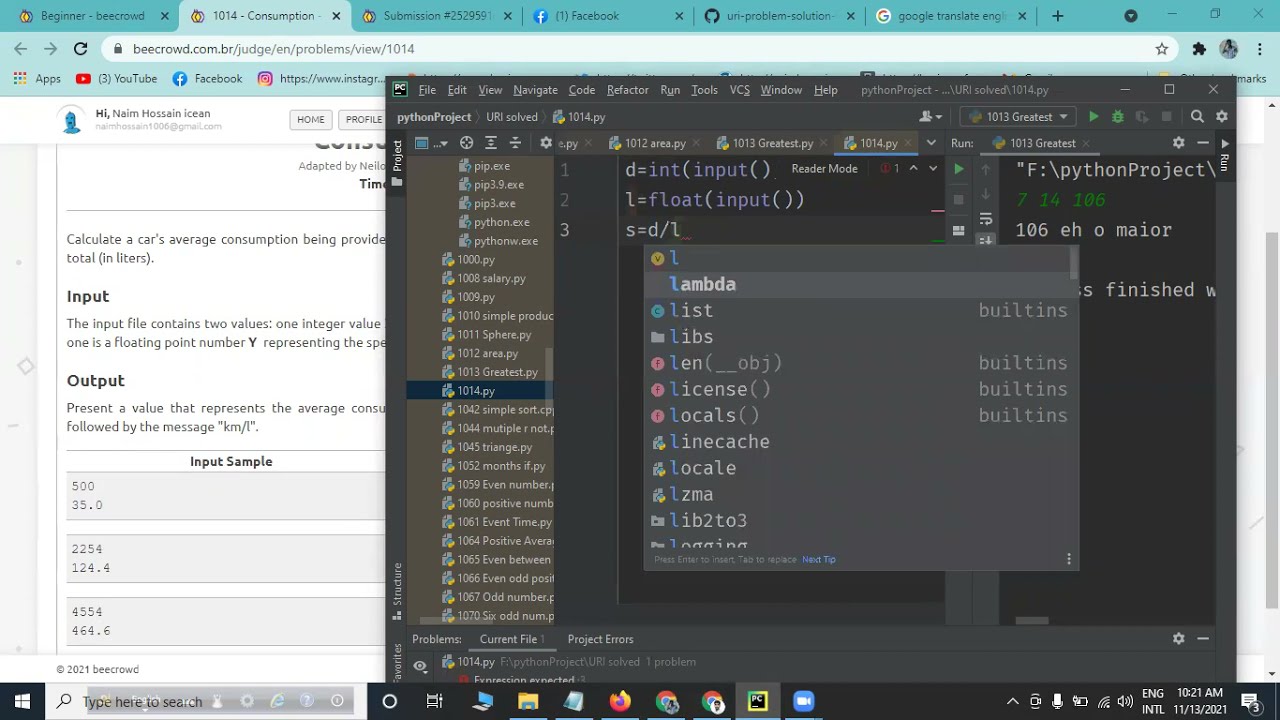Screen dimensions: 1280x720
Task: Show hidden editor tabs dropdown arrow
Action: point(930,143)
